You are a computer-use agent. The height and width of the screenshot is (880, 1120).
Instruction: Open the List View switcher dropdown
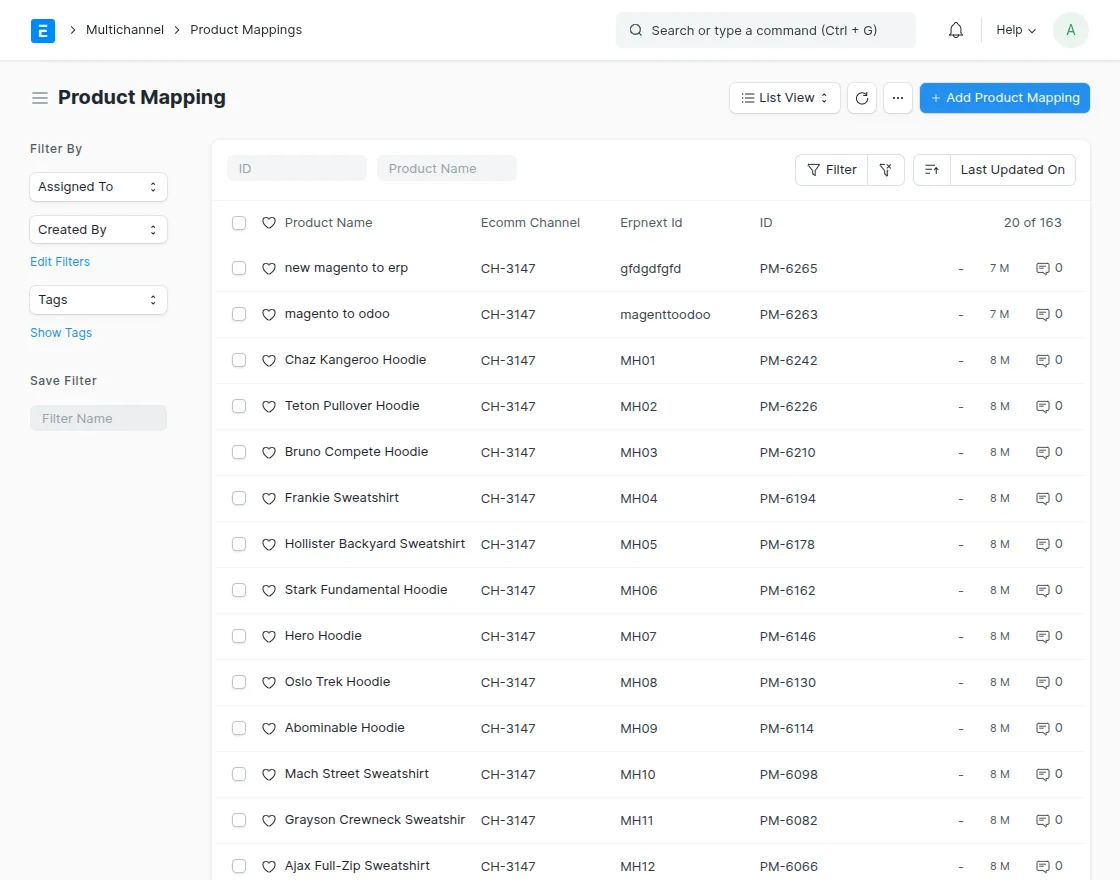(x=784, y=98)
